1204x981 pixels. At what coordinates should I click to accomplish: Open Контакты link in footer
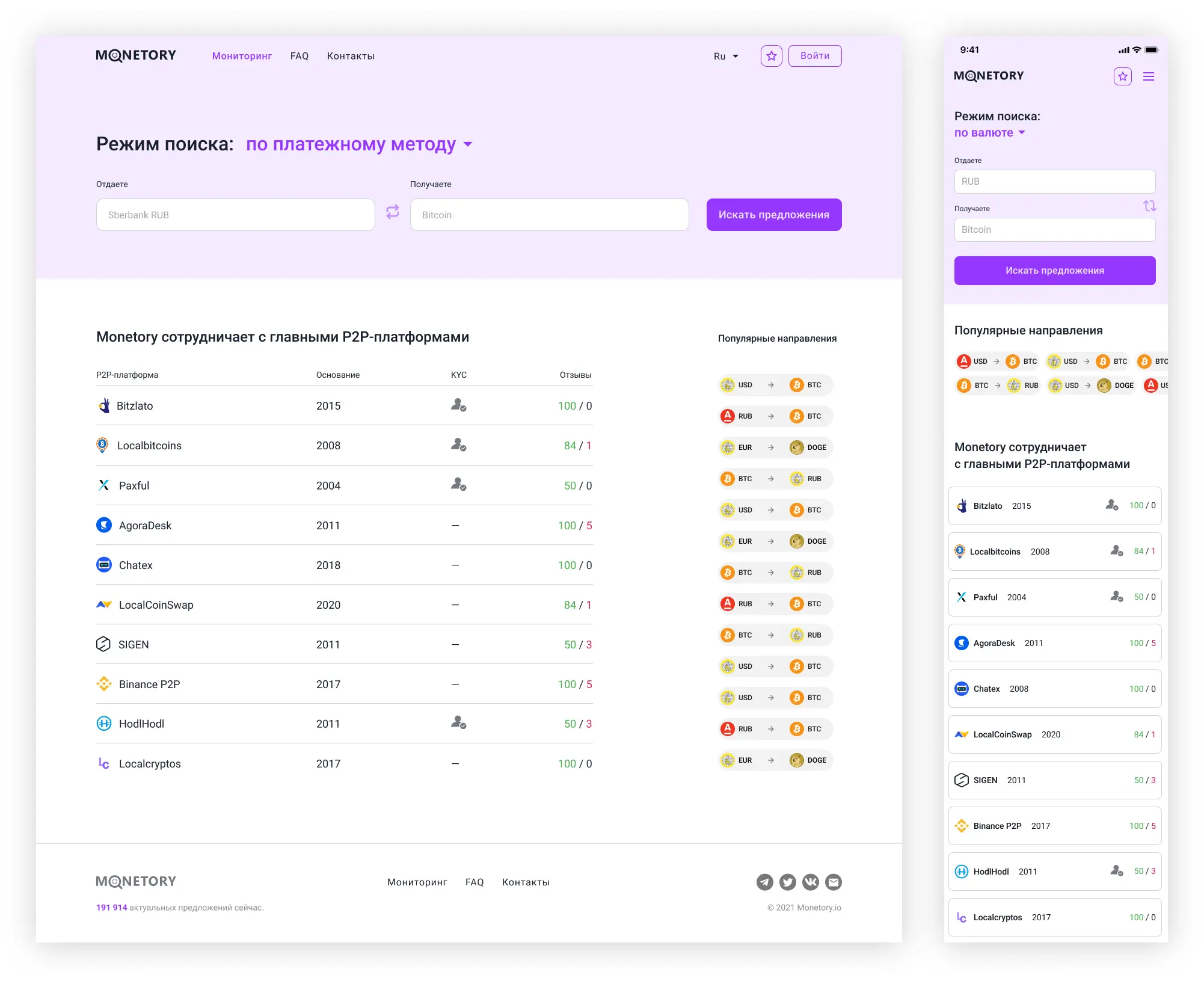click(526, 882)
